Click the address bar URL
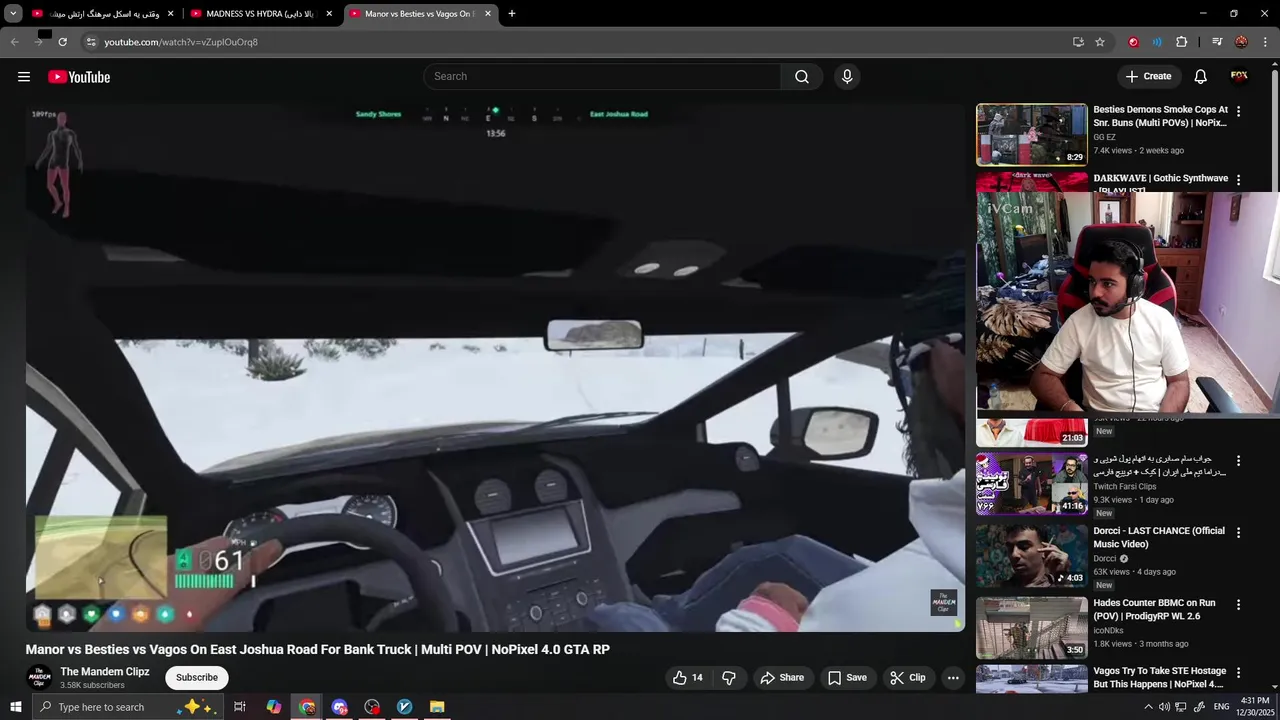The width and height of the screenshot is (1280, 720). pos(181,42)
